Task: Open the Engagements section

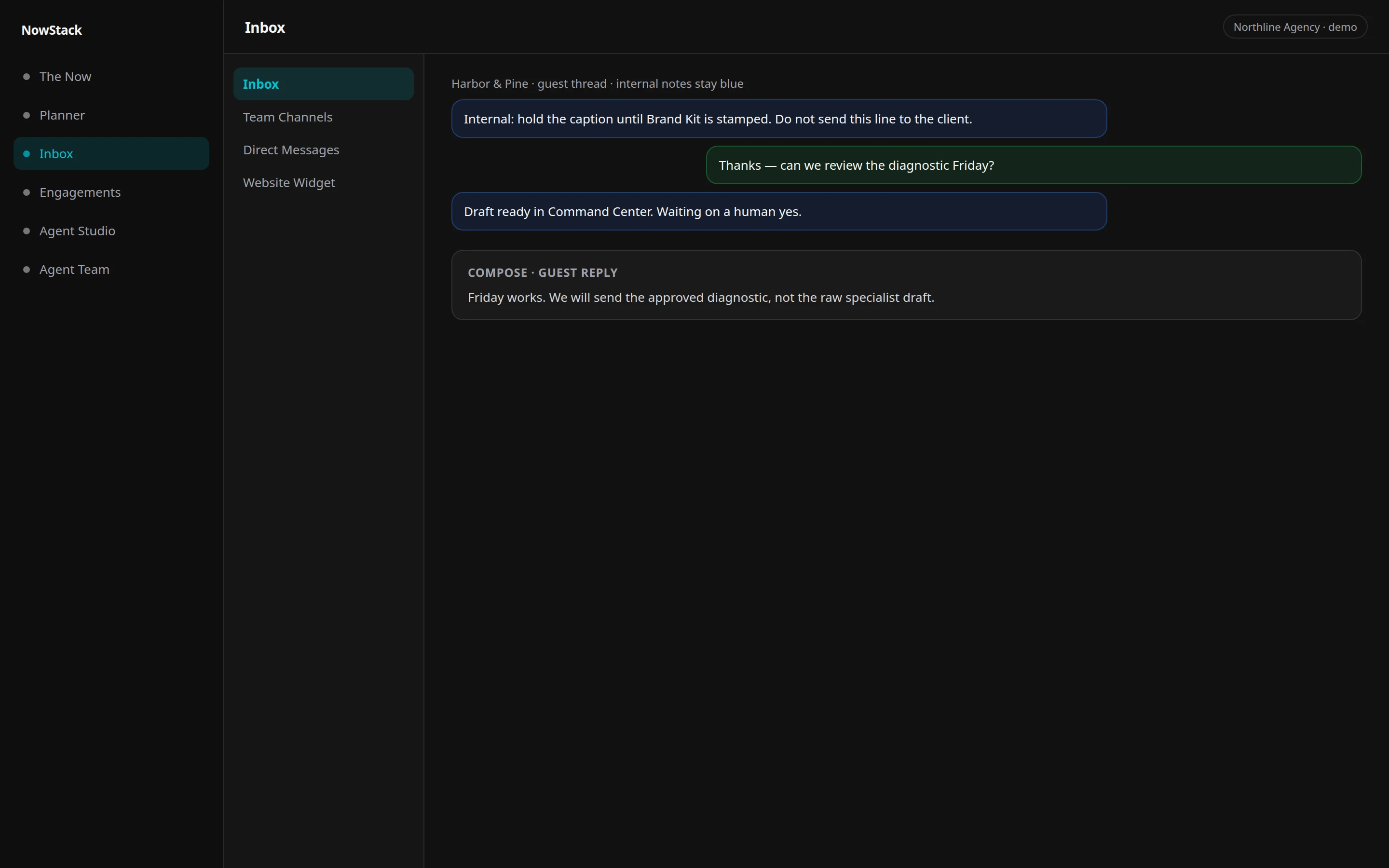Action: tap(111, 192)
